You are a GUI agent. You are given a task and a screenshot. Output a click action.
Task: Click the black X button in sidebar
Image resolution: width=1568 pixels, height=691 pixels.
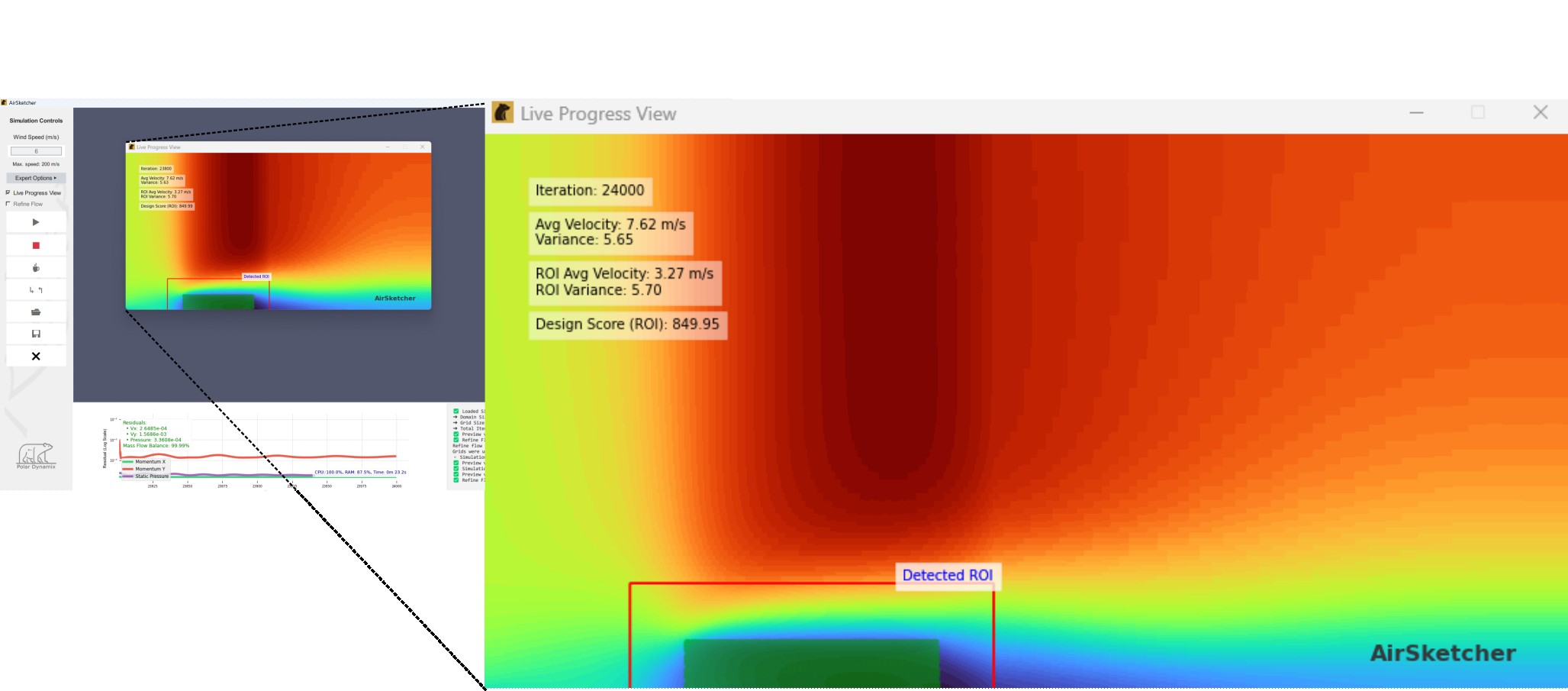coord(36,357)
